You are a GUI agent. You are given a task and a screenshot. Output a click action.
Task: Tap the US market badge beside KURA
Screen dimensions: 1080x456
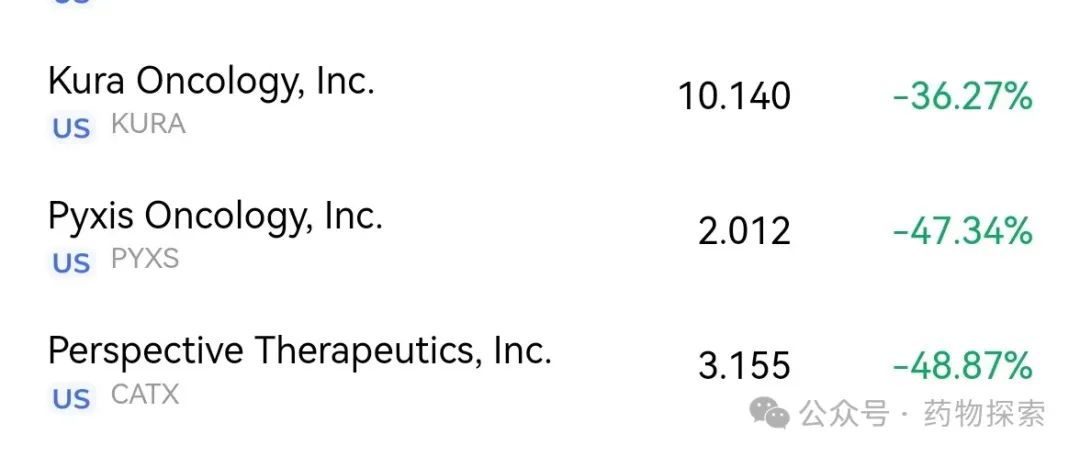coord(71,128)
